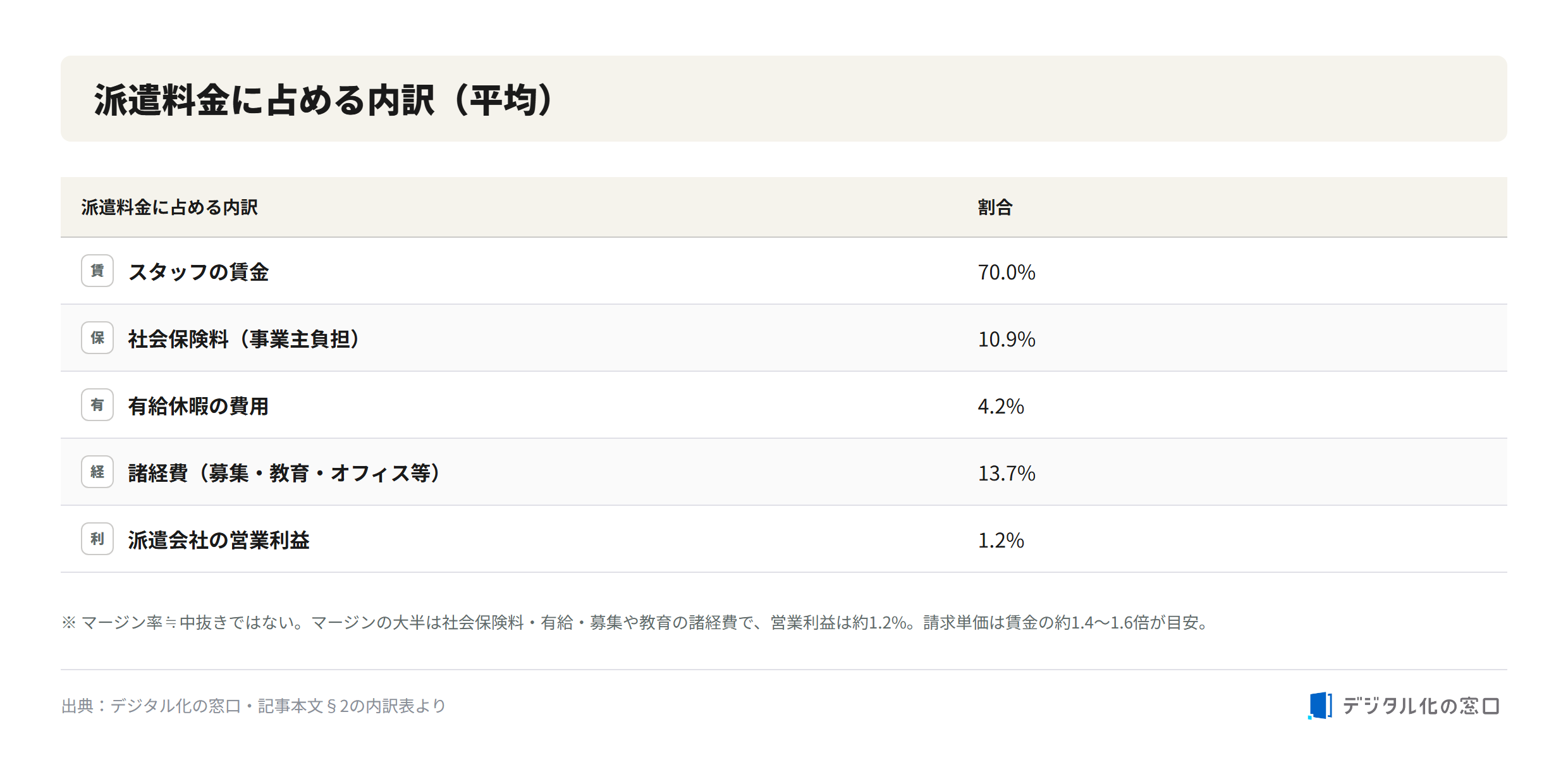1568x779 pixels.
Task: Click the 出典 source citation text
Action: (x=254, y=706)
